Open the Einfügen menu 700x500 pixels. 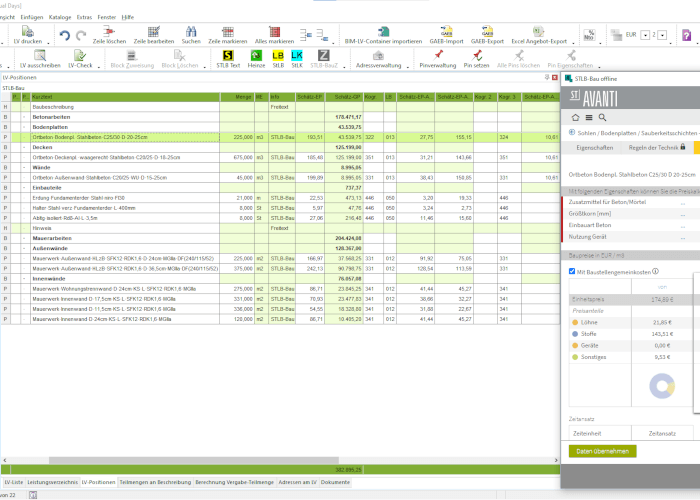[x=32, y=17]
